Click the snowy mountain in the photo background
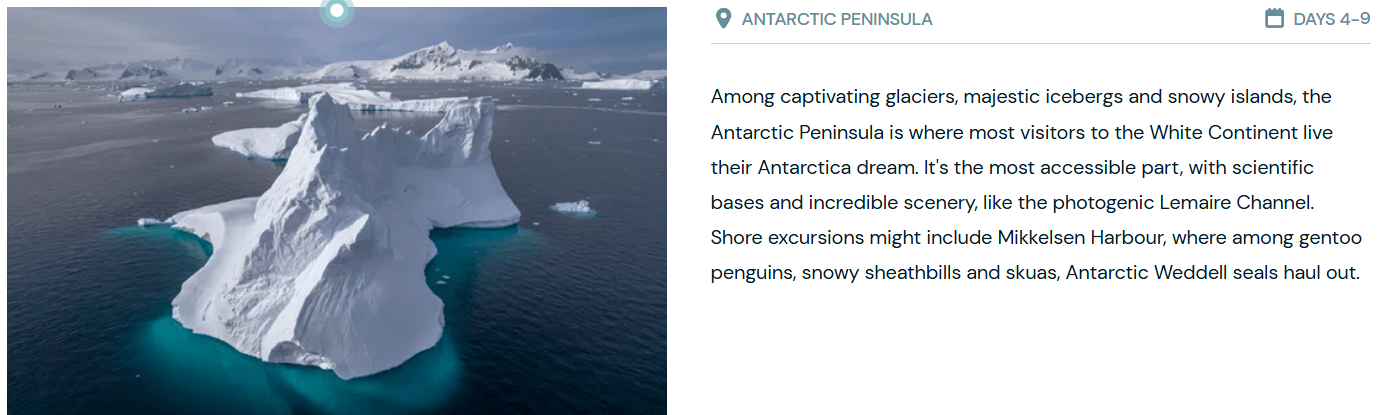The image size is (1382, 415). click(x=440, y=62)
